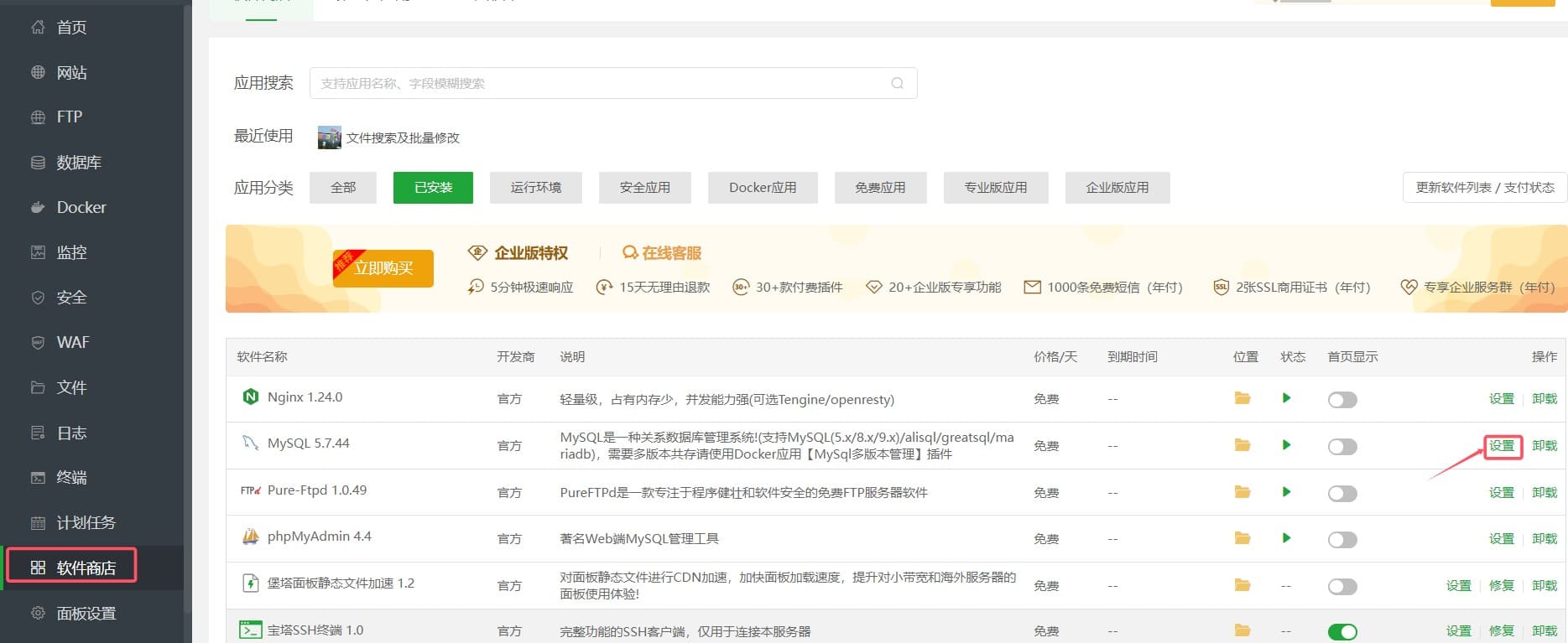
Task: Click the Nginx logo icon
Action: 250,397
